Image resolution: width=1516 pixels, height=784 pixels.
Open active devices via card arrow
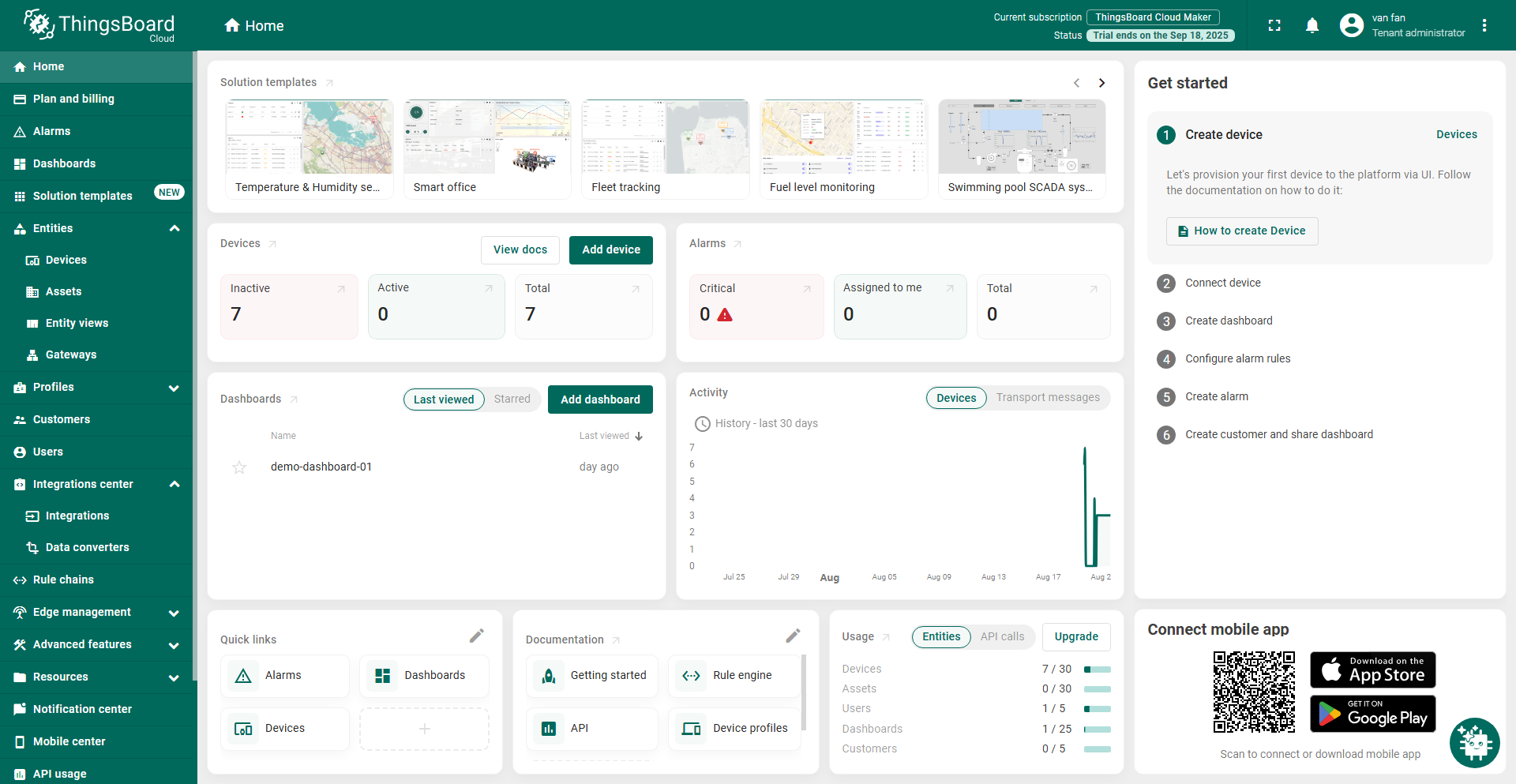tap(489, 288)
